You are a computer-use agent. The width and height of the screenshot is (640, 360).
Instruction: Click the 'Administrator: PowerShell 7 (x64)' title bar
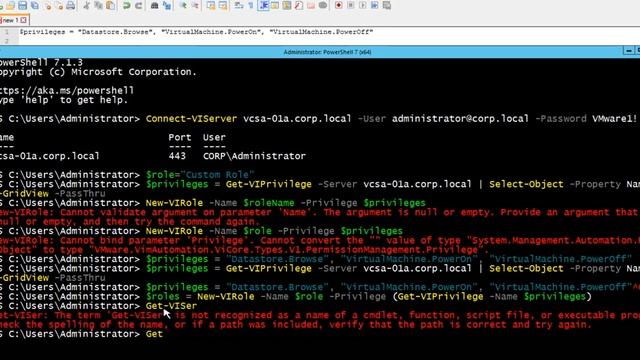tap(327, 52)
